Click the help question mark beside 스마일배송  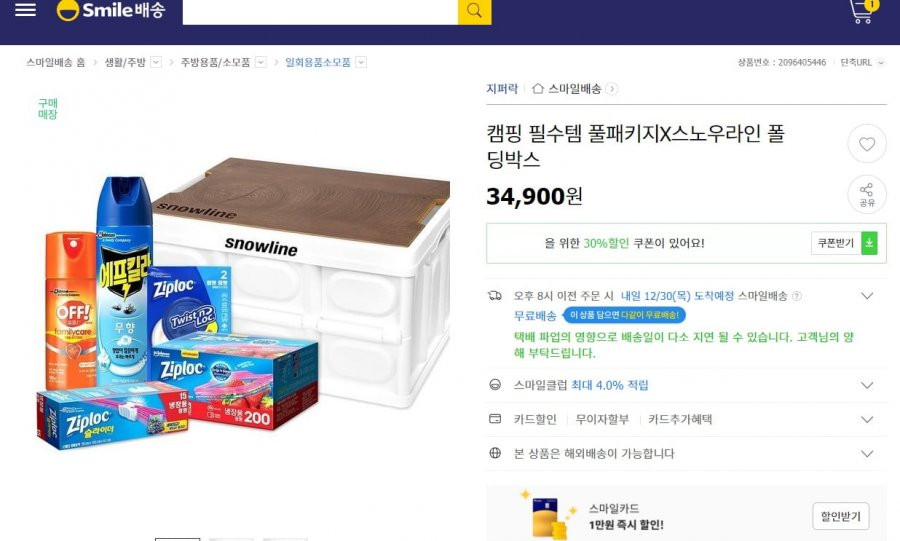click(x=797, y=296)
